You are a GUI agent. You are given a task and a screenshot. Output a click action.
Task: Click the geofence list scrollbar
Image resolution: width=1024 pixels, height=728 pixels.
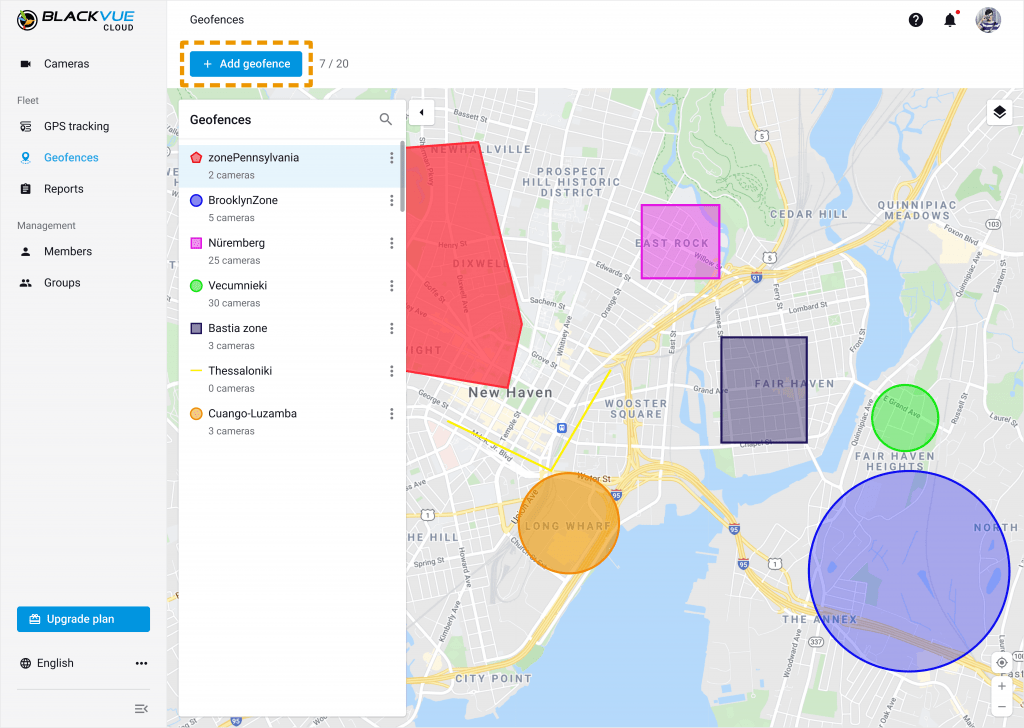click(x=402, y=176)
